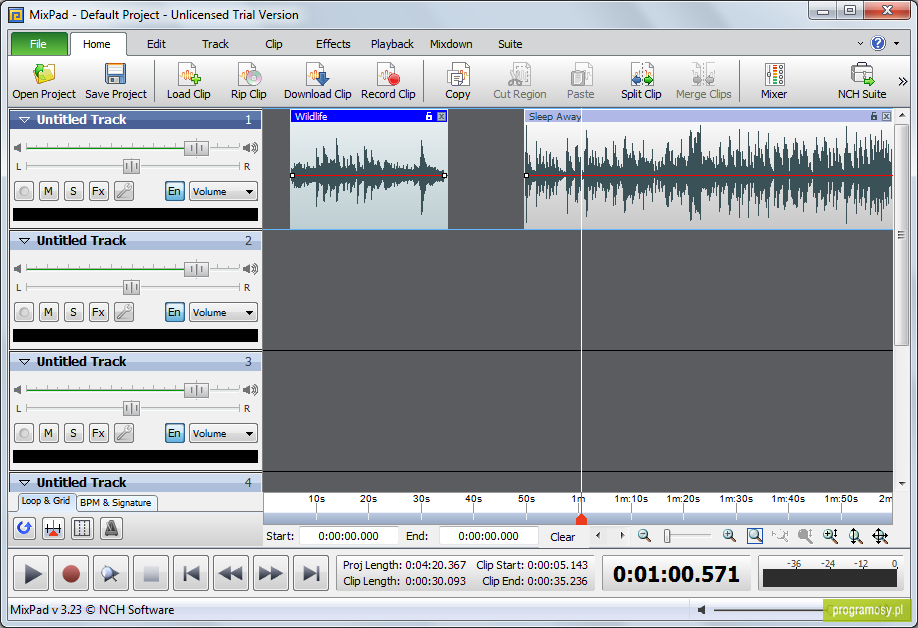Viewport: 918px width, 628px height.
Task: Open Fx effects for track 1
Action: click(98, 191)
